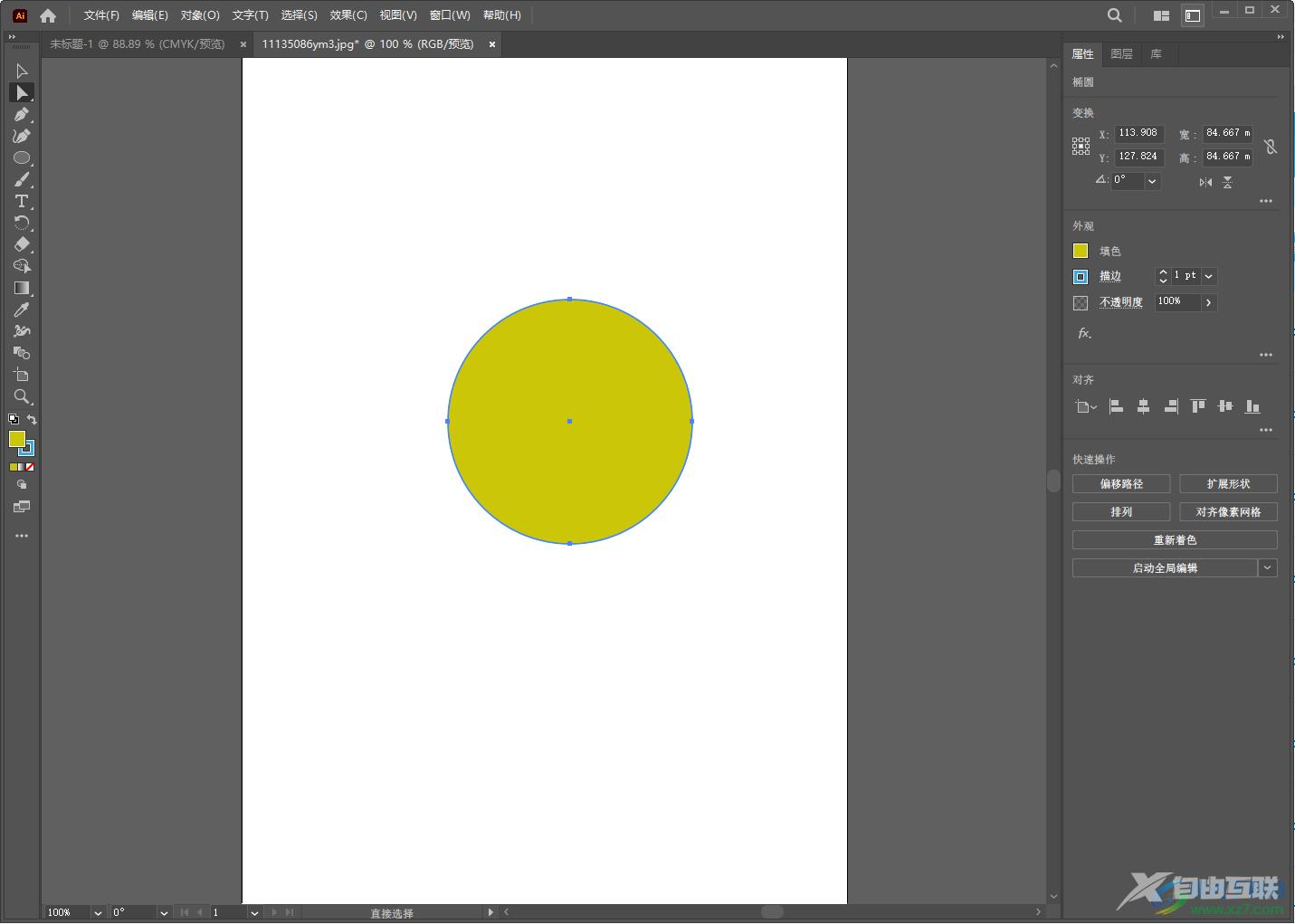Select the Selection tool arrow

pyautogui.click(x=22, y=71)
